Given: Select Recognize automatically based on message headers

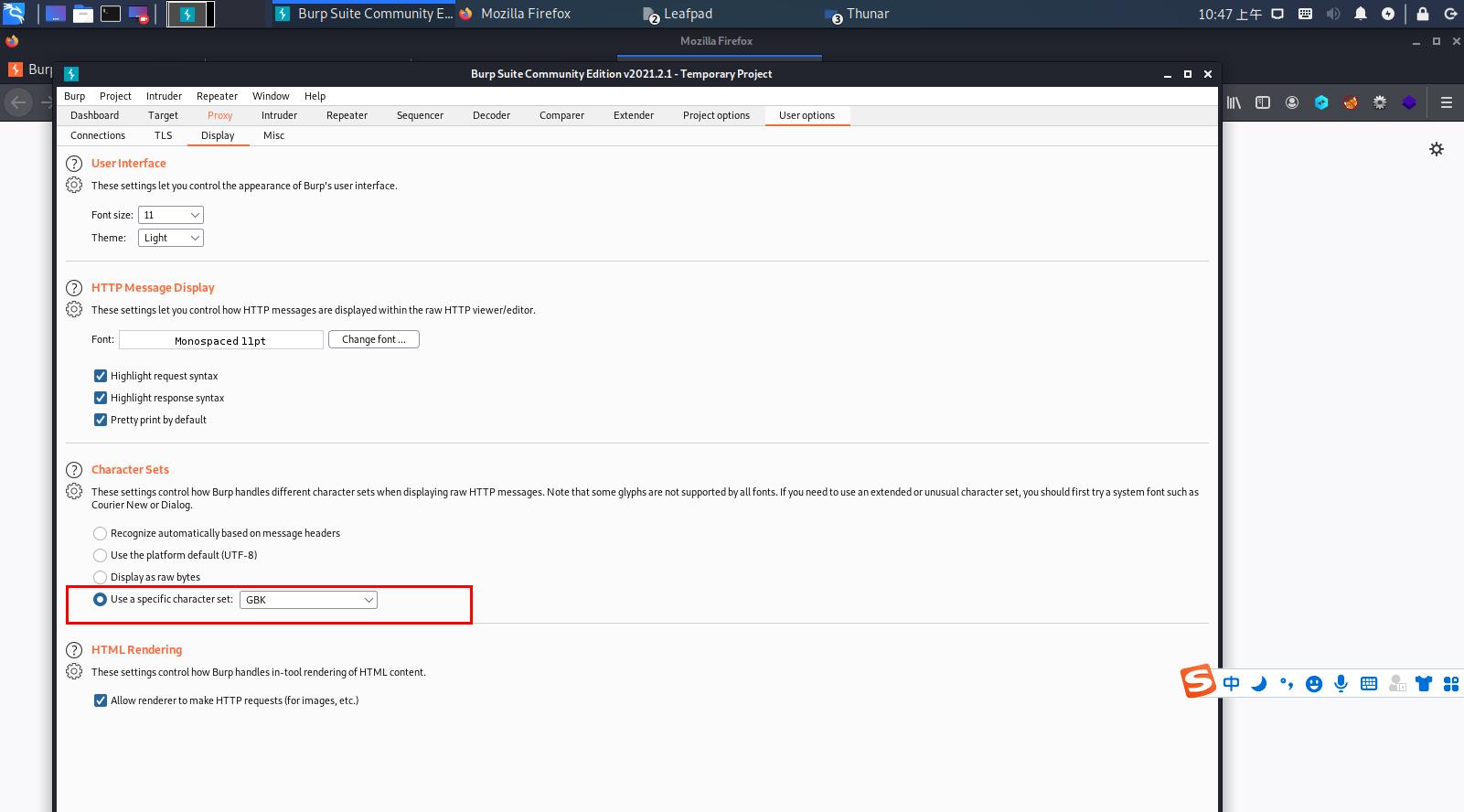Looking at the screenshot, I should [101, 533].
